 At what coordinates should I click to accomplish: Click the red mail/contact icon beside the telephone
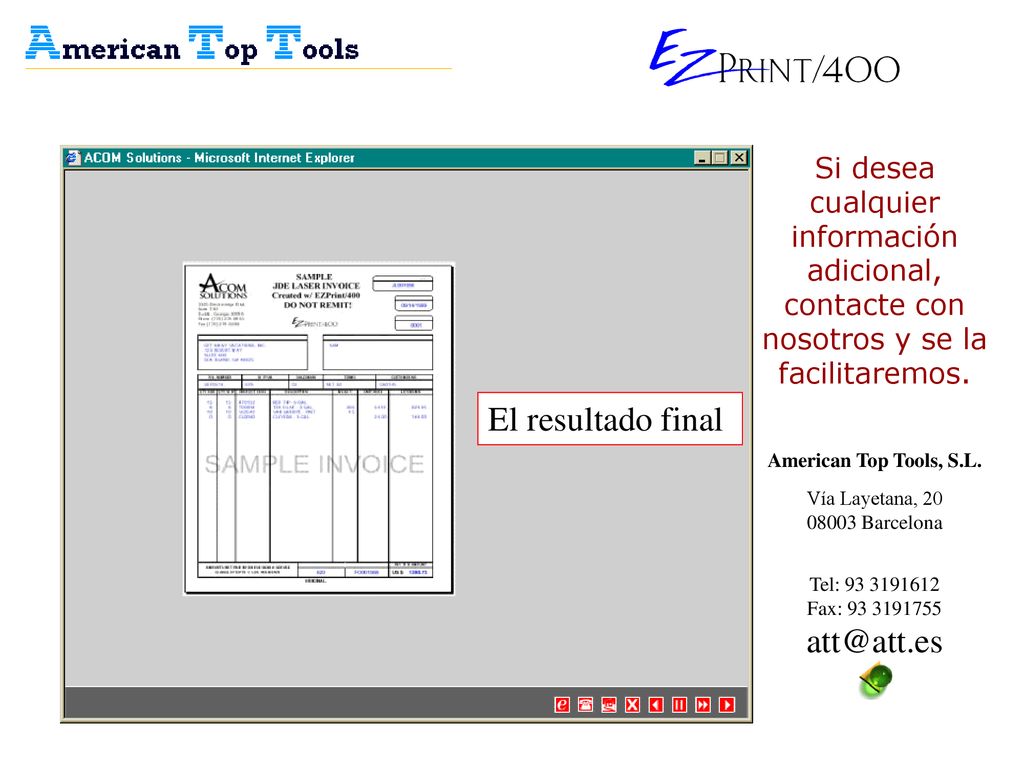tap(609, 705)
